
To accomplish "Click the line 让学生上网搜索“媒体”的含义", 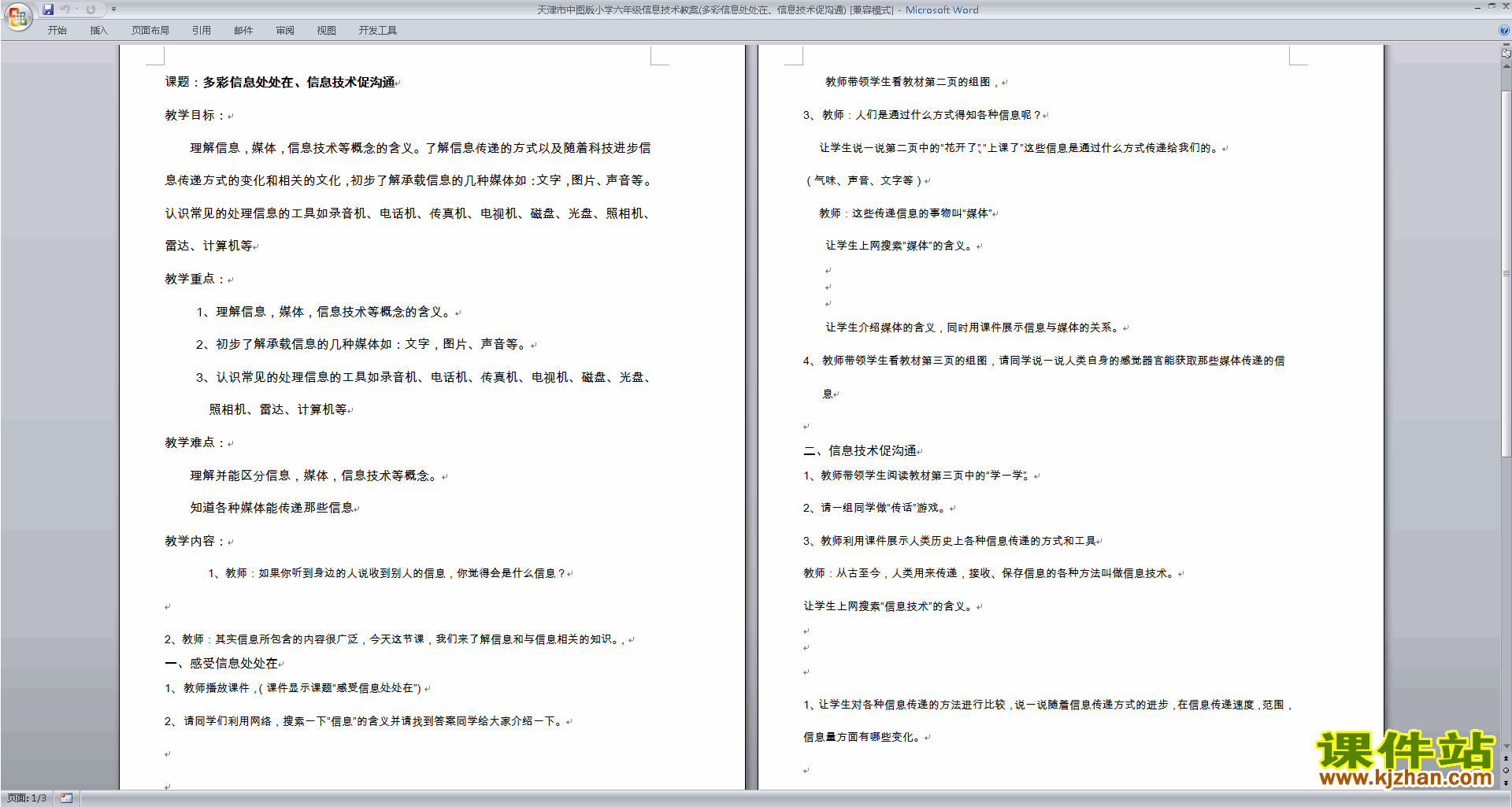I will point(901,246).
